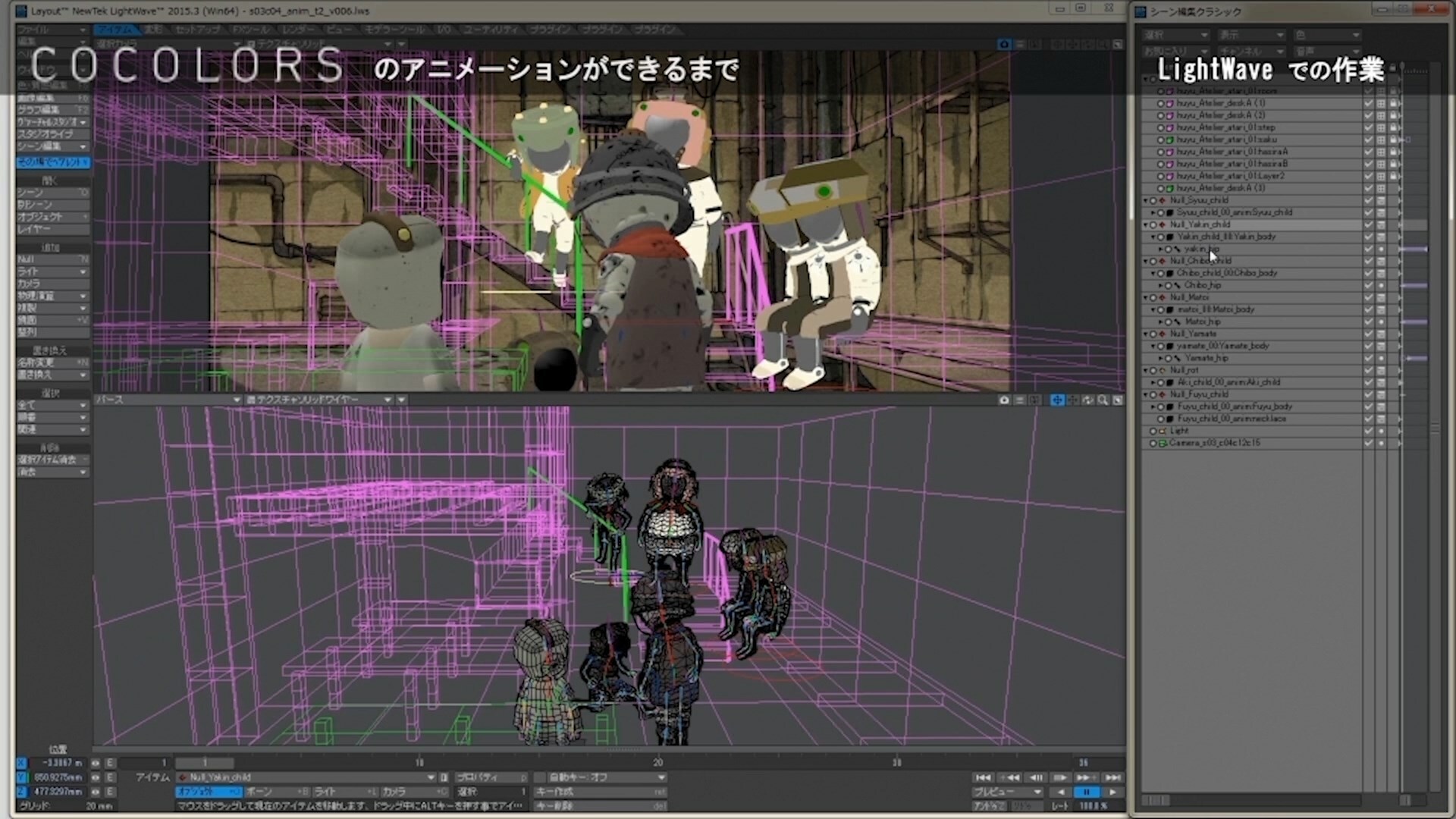1456x819 pixels.
Task: Rewind to the first frame
Action: 983,777
